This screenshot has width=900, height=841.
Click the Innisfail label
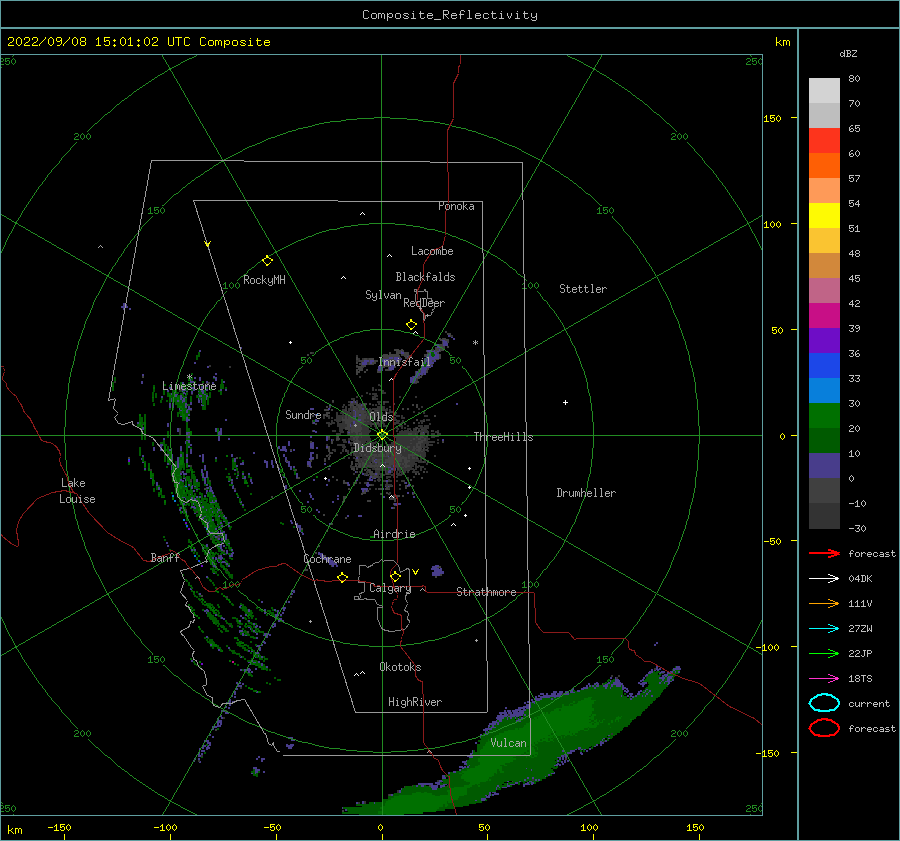(x=404, y=362)
